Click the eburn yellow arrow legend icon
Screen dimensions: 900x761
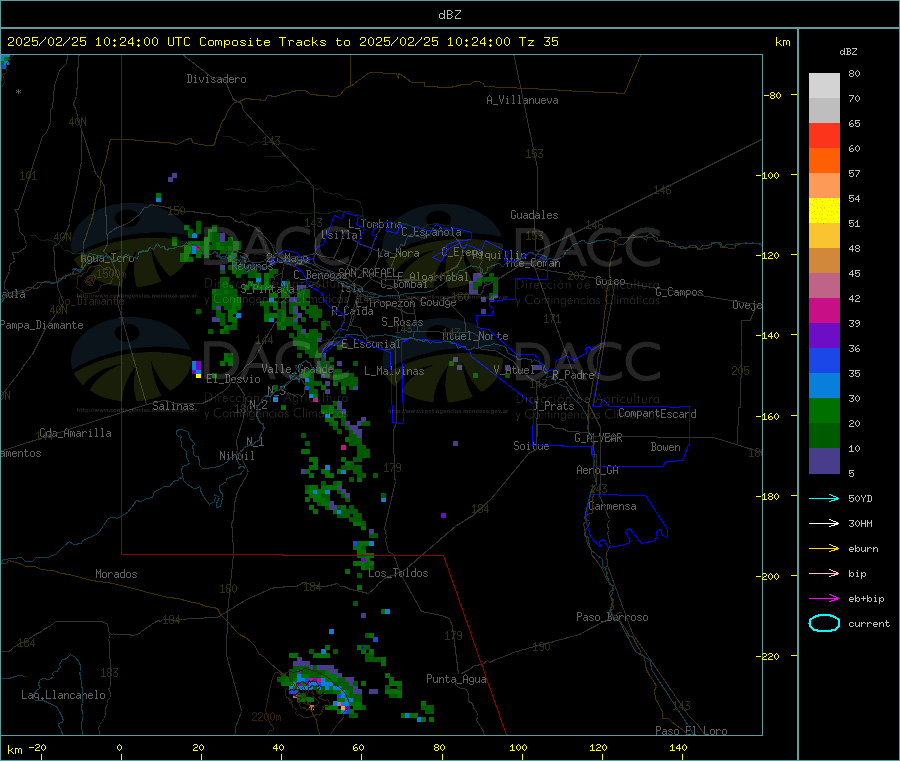pyautogui.click(x=824, y=549)
